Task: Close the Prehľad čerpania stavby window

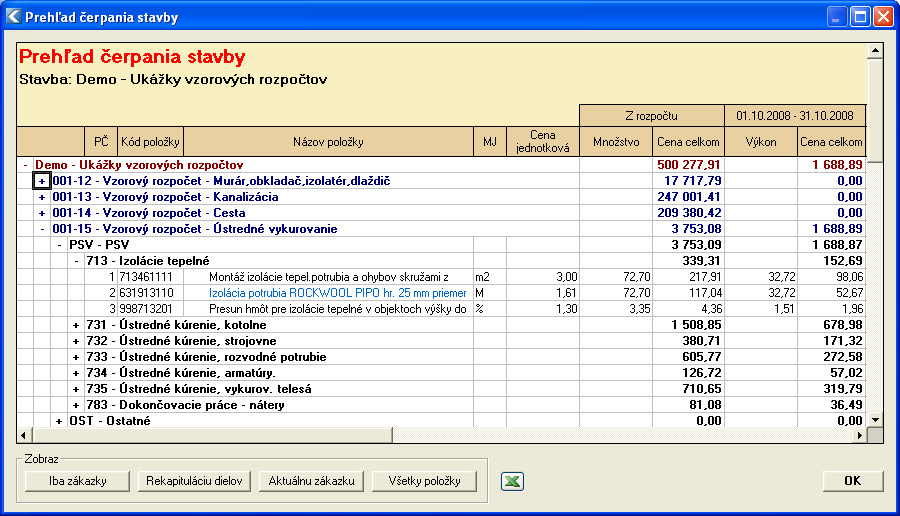Action: [x=883, y=17]
